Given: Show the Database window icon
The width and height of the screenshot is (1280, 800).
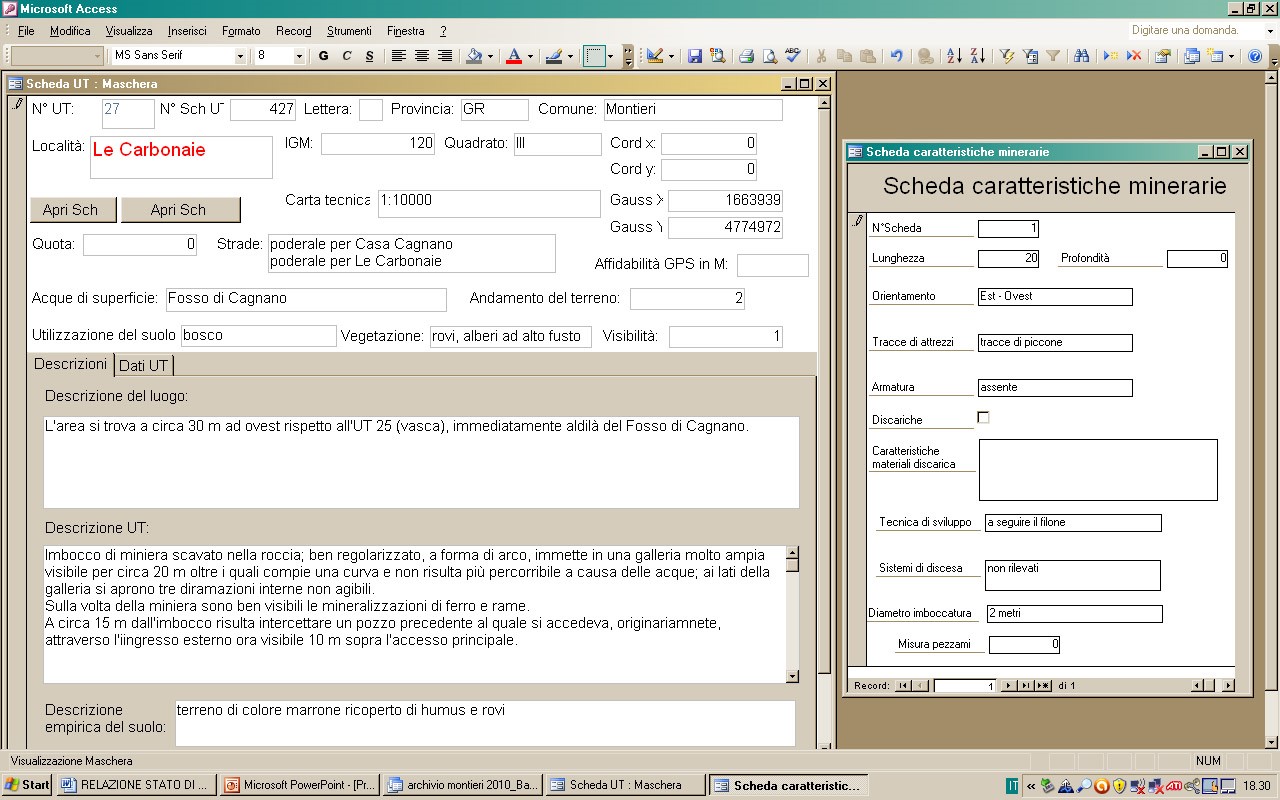Looking at the screenshot, I should point(1191,56).
